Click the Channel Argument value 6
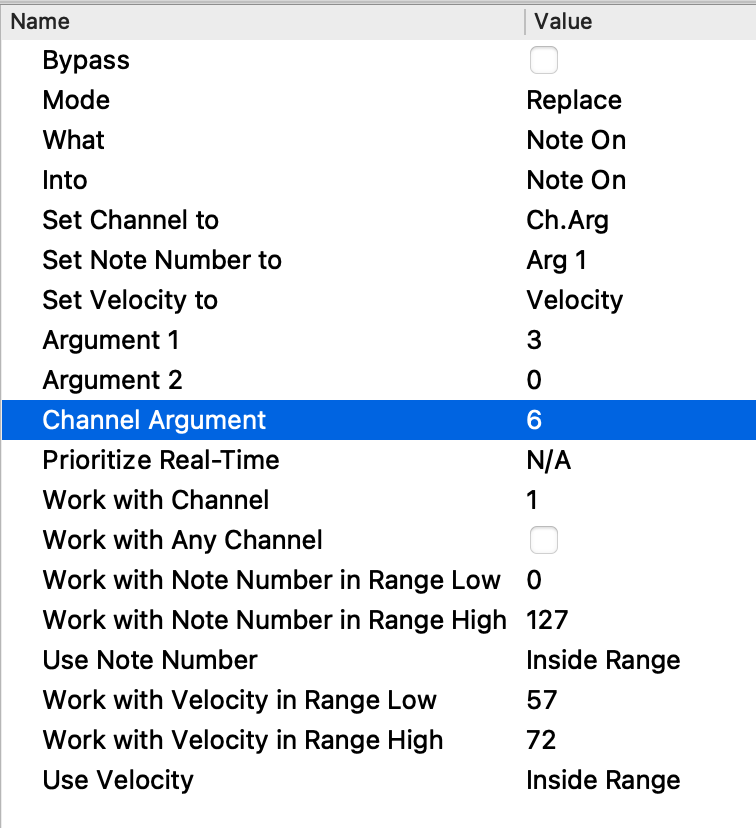 [x=534, y=420]
